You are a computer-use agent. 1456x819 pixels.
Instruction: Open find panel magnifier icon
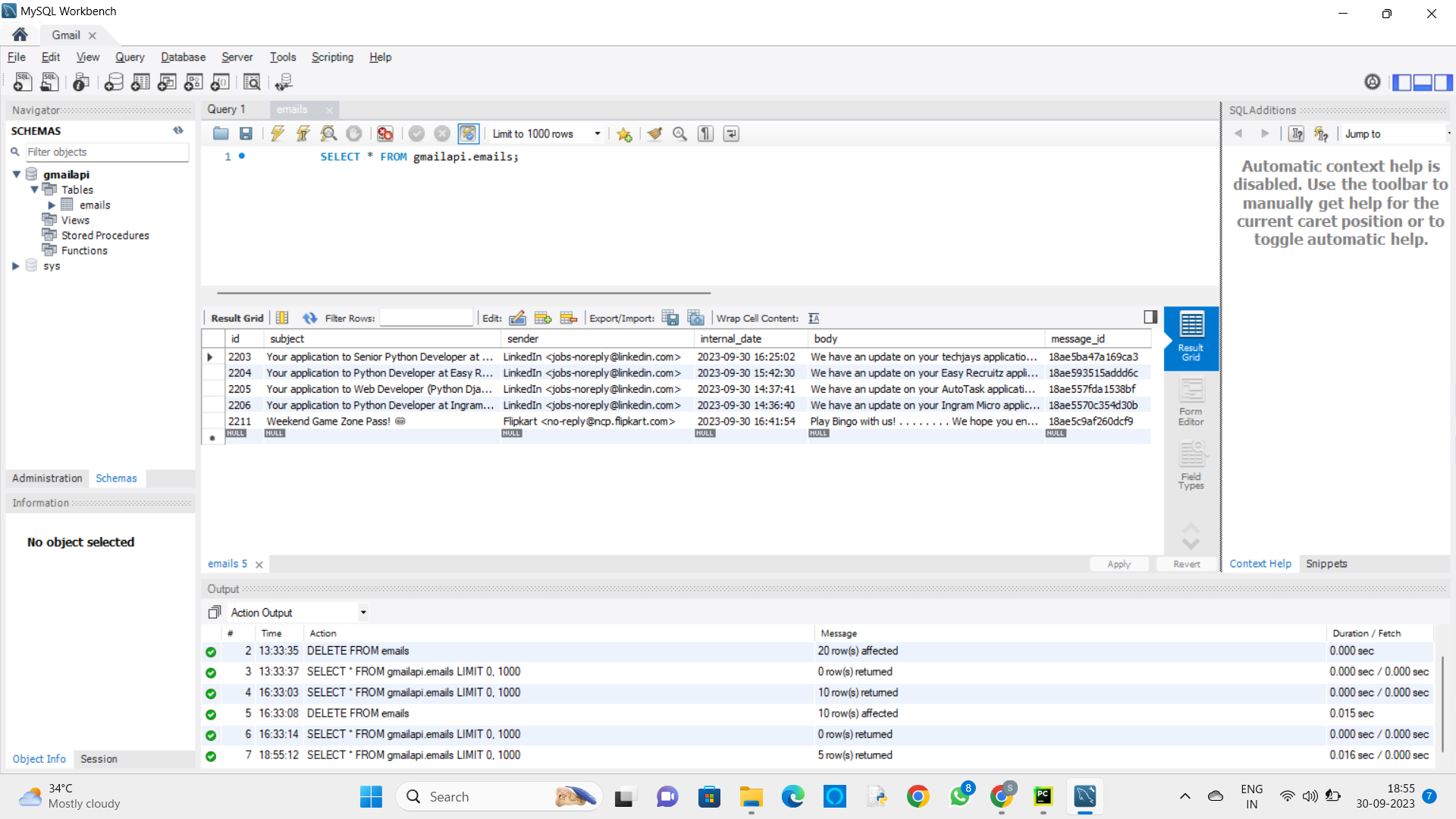pyautogui.click(x=680, y=133)
